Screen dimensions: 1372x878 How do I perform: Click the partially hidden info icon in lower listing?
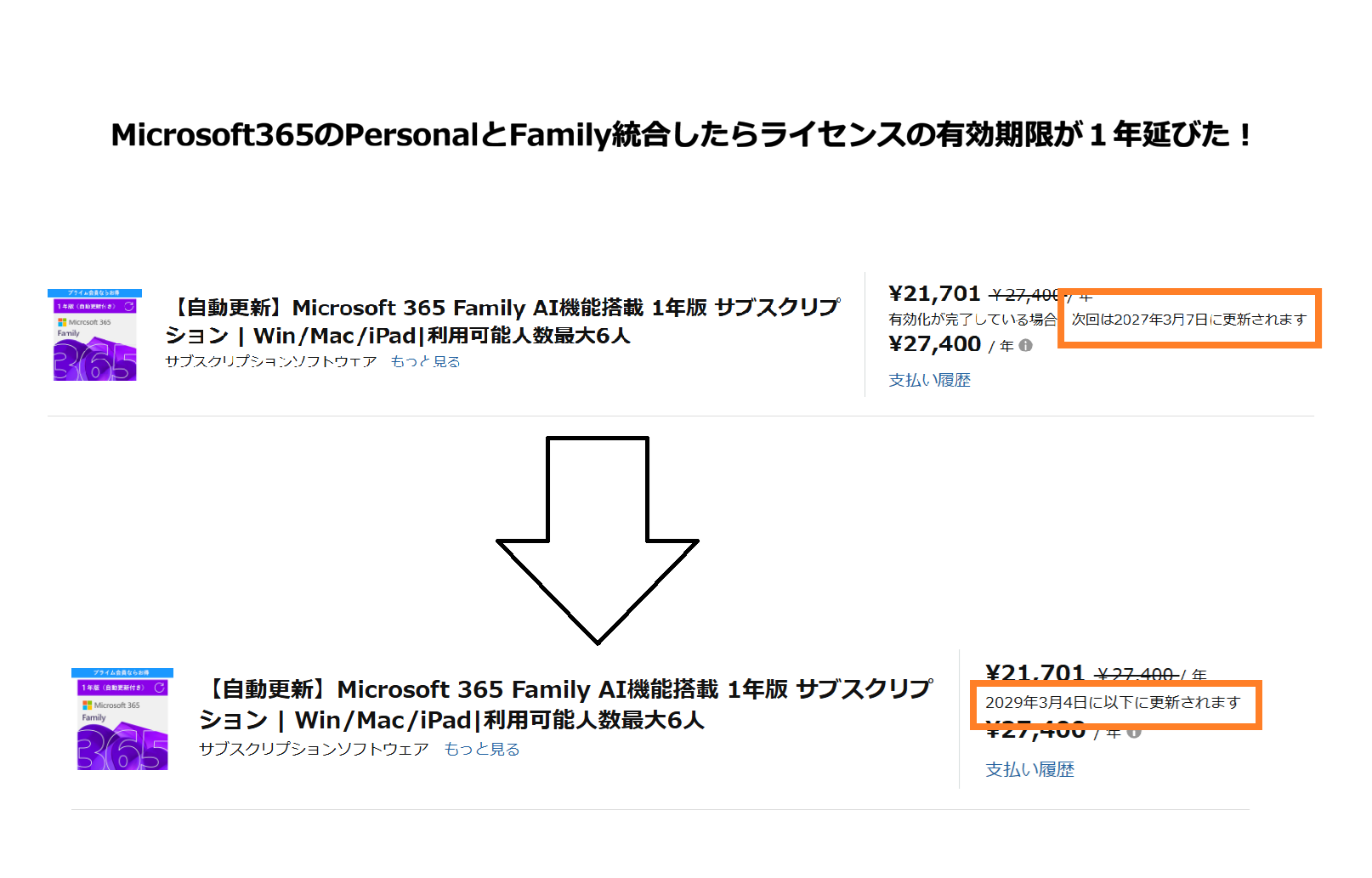(1134, 733)
